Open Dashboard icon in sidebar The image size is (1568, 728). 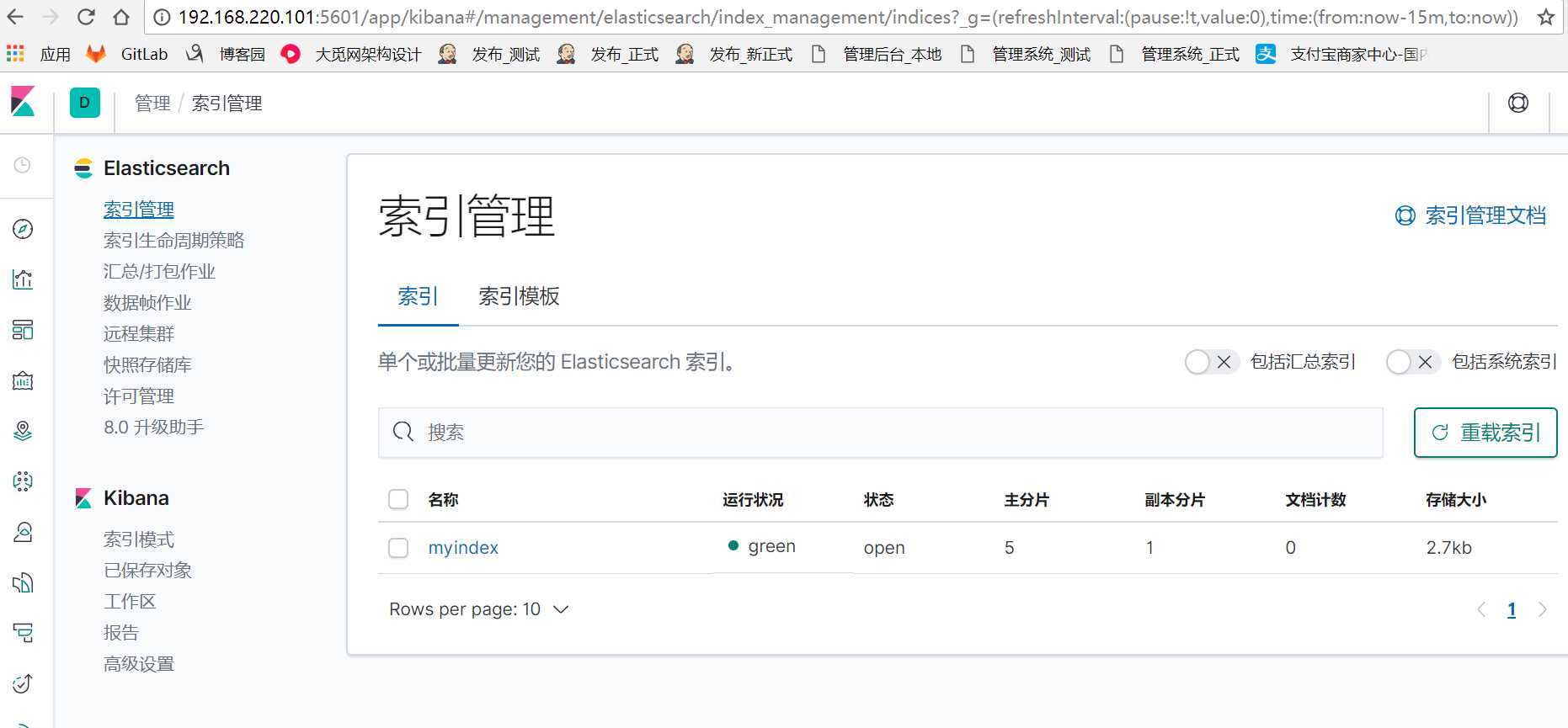[x=23, y=330]
